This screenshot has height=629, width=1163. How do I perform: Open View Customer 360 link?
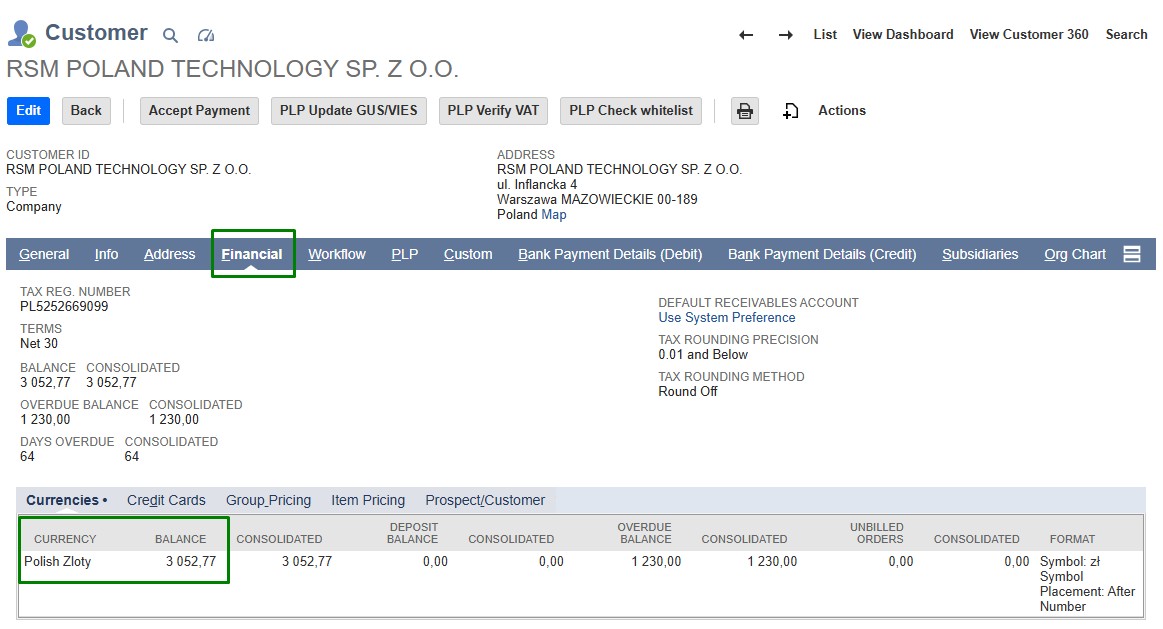pos(1029,35)
